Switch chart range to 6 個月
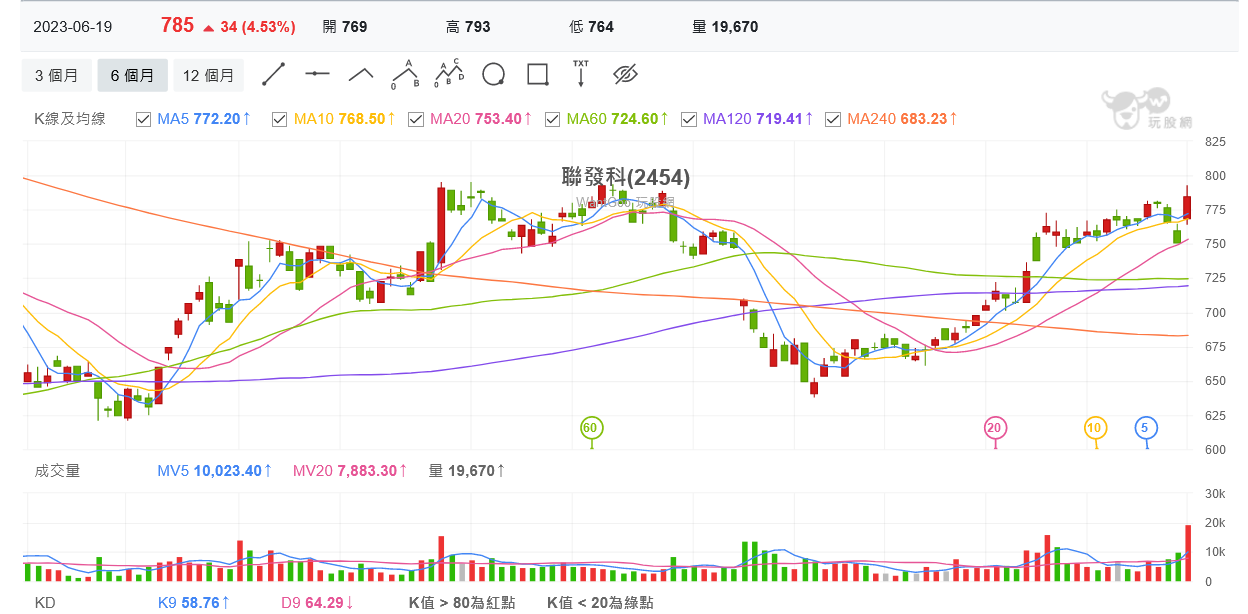 [x=132, y=75]
